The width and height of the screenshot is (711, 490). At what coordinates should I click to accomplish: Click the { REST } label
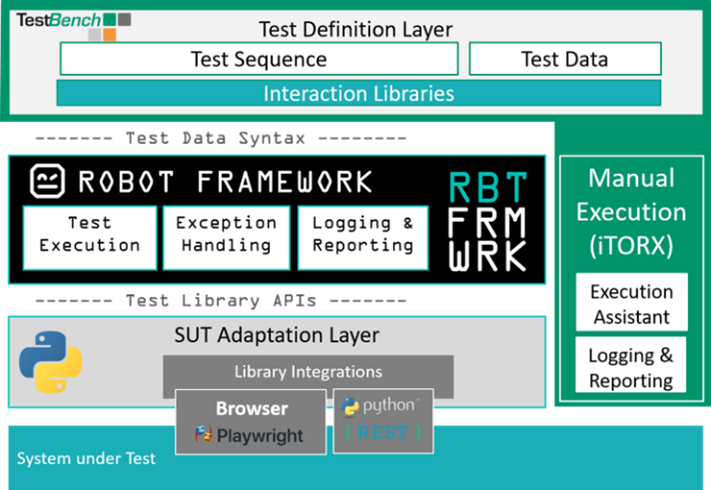pyautogui.click(x=383, y=432)
